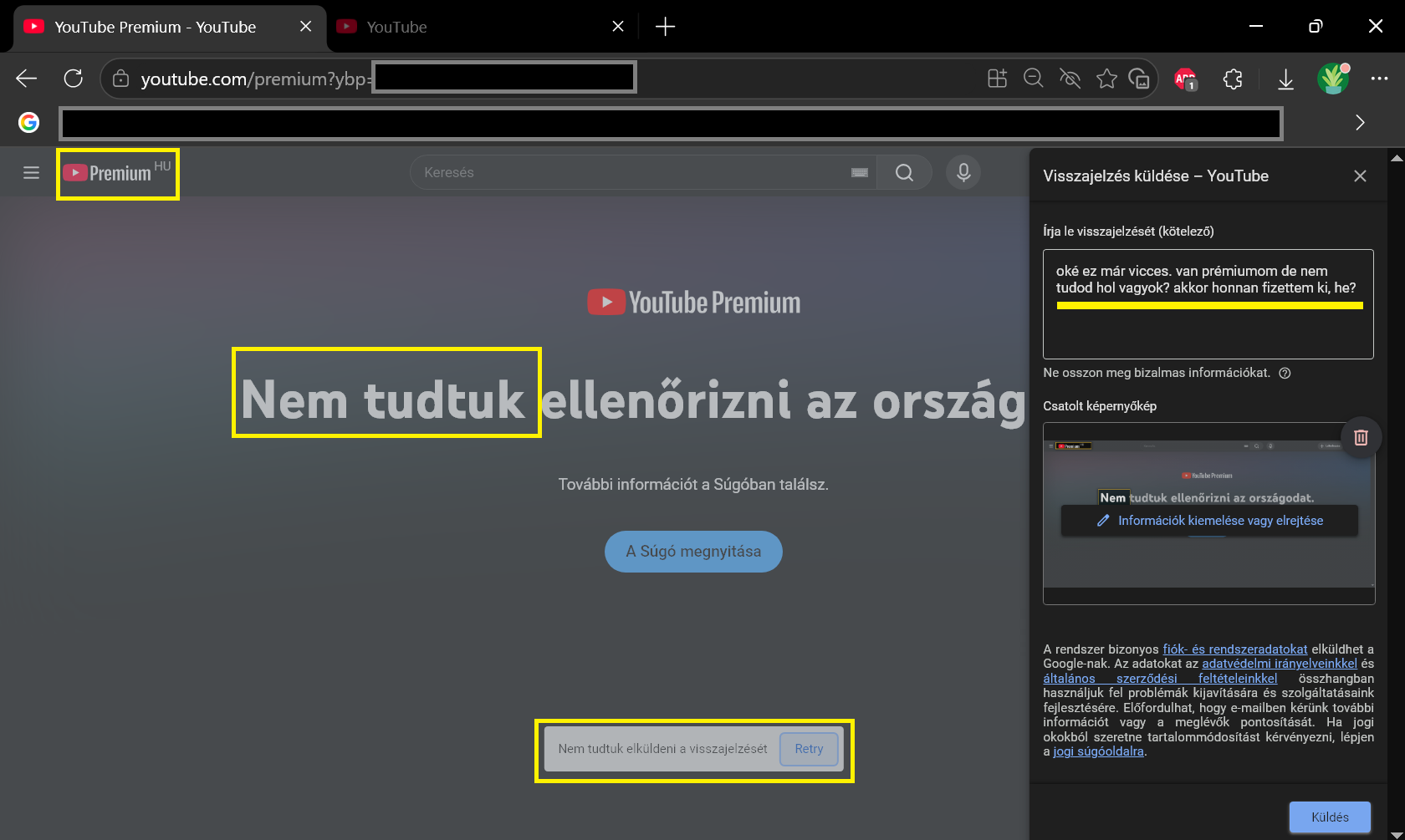Open the on-screen keyboard in search box
1405x840 pixels.
pos(859,172)
